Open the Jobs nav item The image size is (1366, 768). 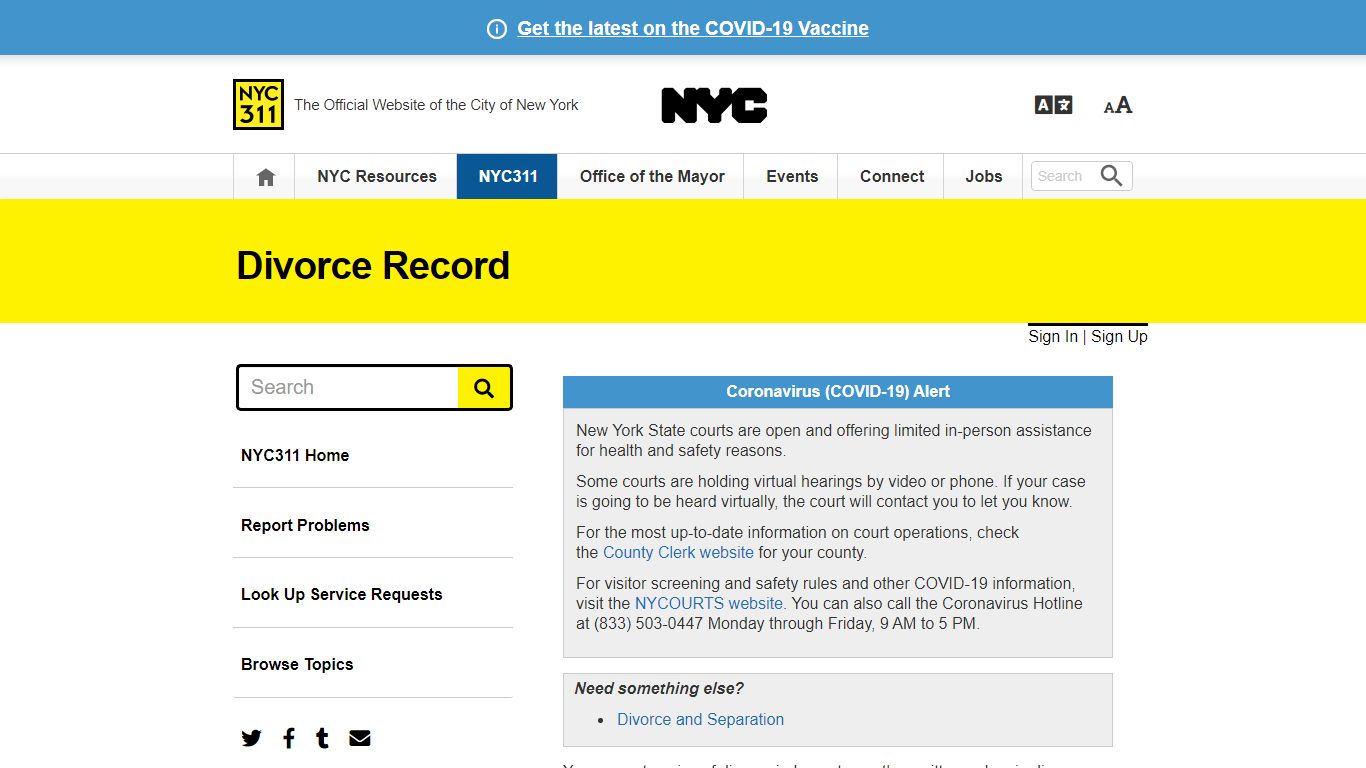(984, 177)
